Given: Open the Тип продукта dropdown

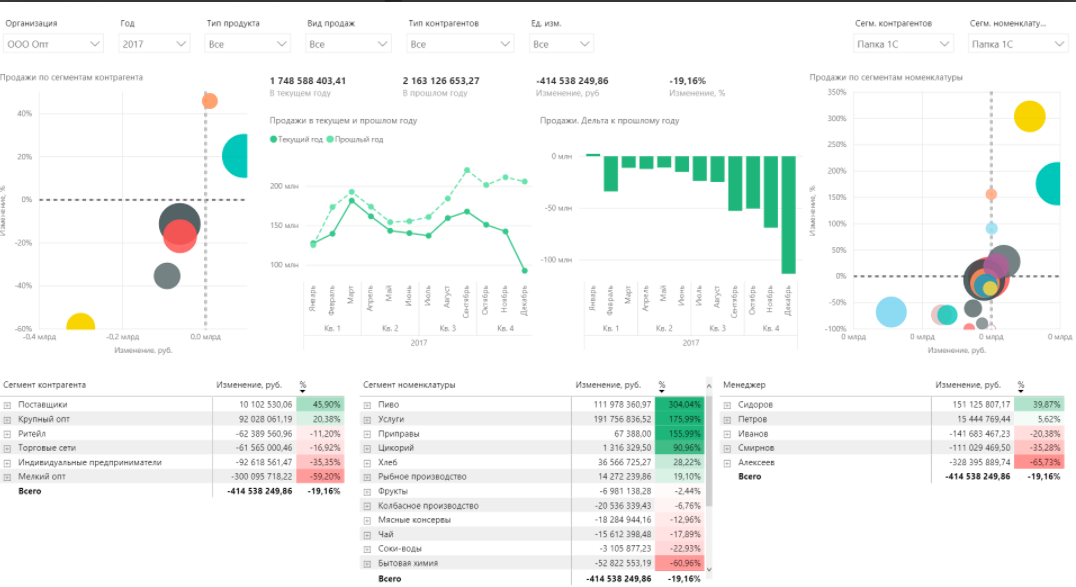Looking at the screenshot, I should [283, 43].
